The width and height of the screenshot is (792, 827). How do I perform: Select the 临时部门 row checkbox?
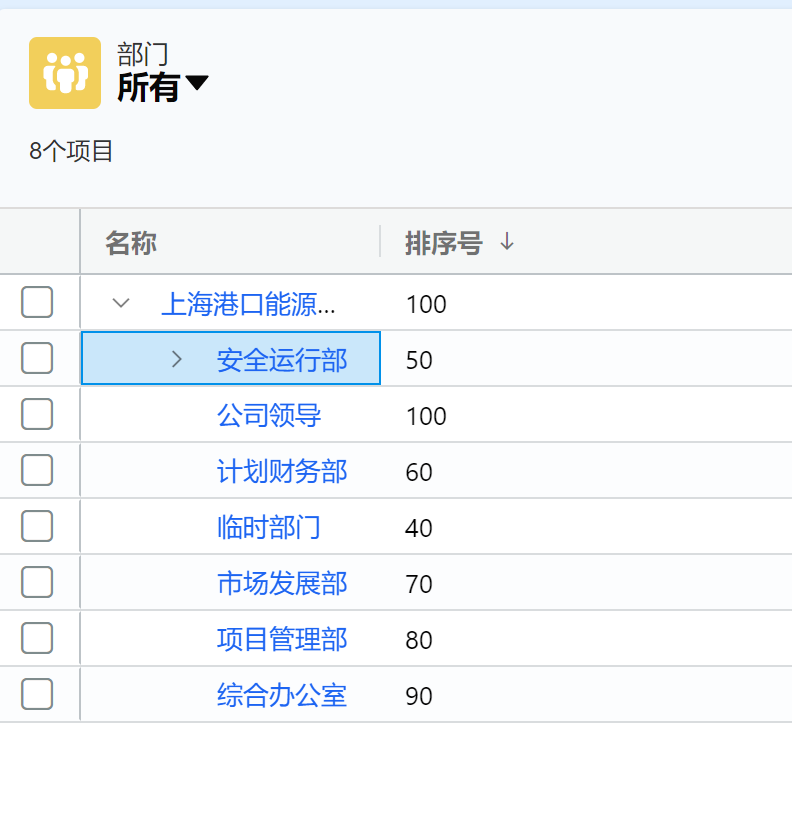[x=37, y=526]
